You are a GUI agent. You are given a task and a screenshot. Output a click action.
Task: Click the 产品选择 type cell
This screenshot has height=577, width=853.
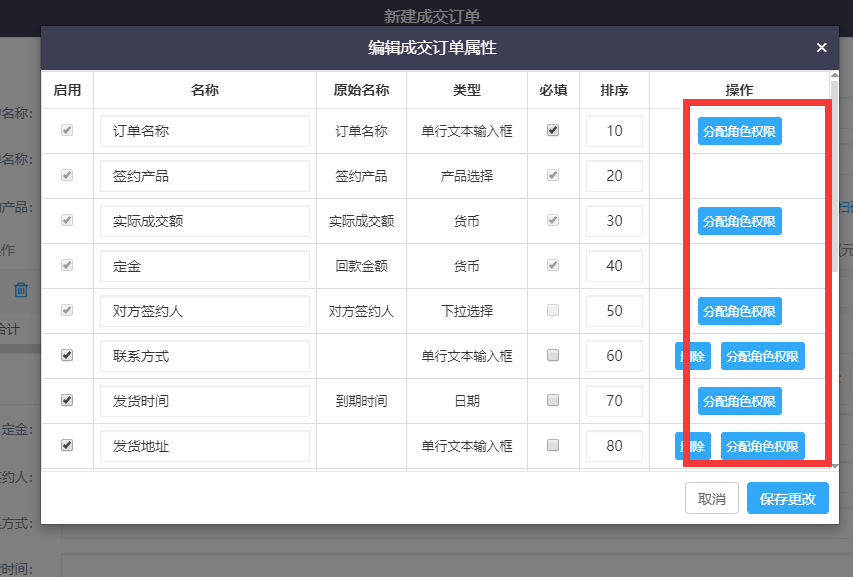[x=467, y=176]
